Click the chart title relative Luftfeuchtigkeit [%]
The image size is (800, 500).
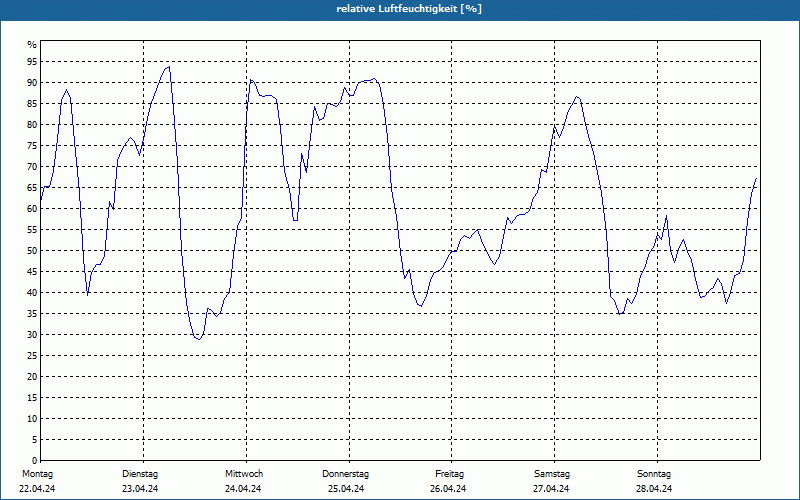pos(409,9)
